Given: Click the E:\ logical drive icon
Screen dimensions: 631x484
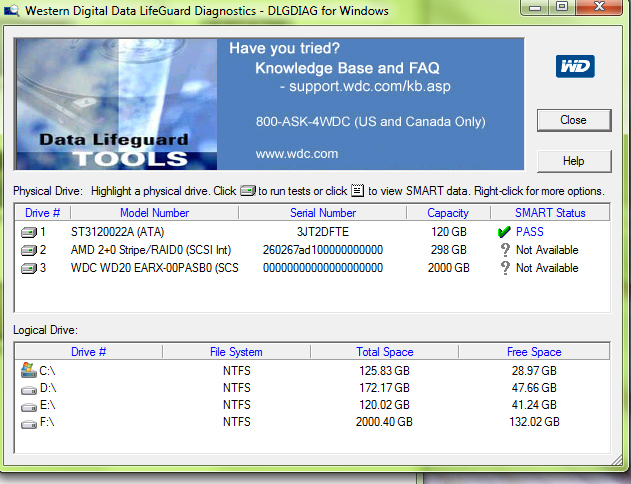Looking at the screenshot, I should pos(28,405).
